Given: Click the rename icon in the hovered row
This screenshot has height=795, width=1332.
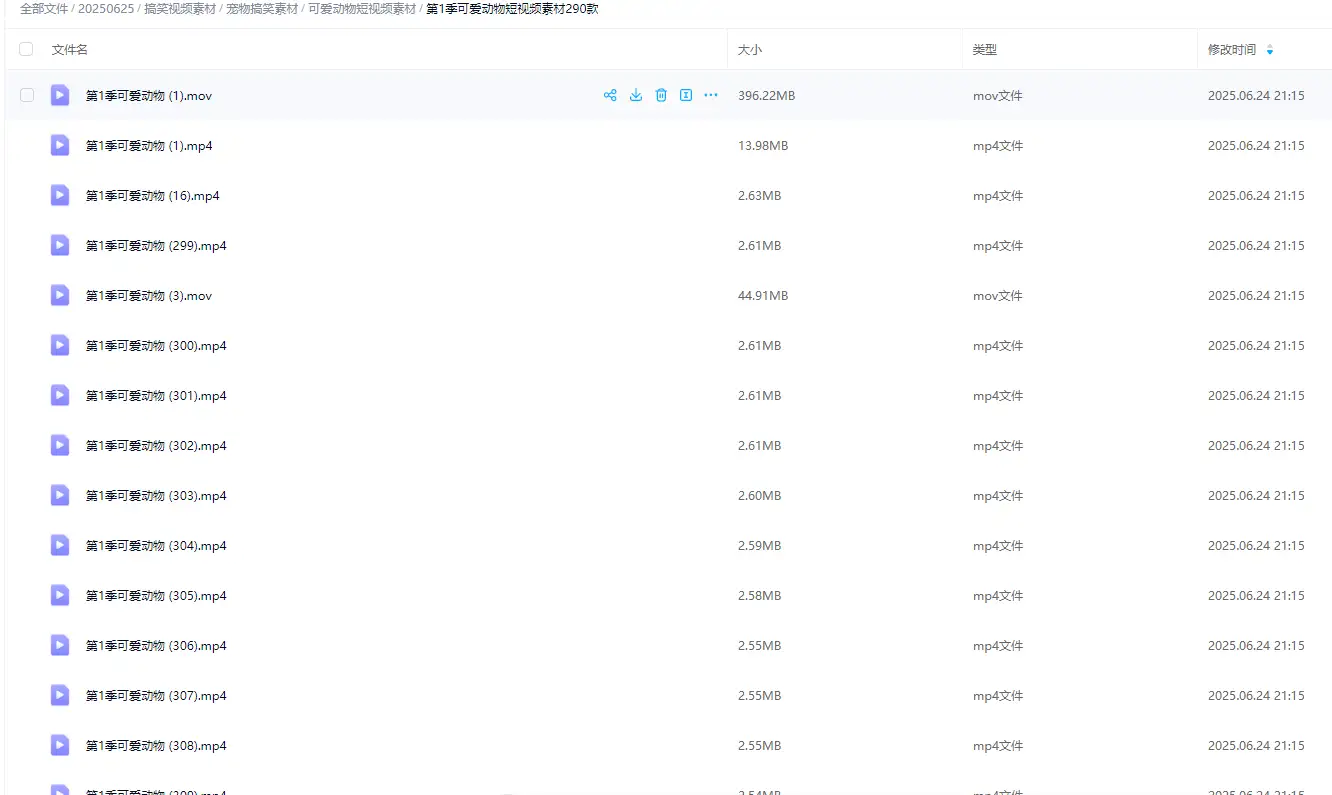Looking at the screenshot, I should [x=686, y=96].
